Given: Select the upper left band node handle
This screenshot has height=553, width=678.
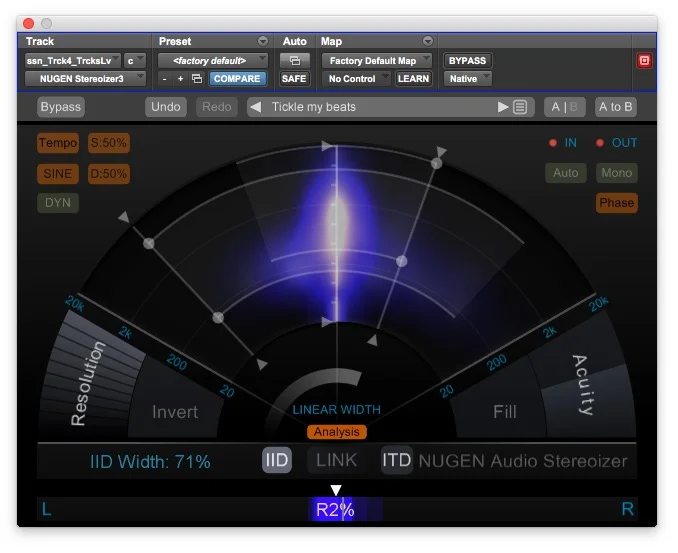Looking at the screenshot, I should 149,243.
